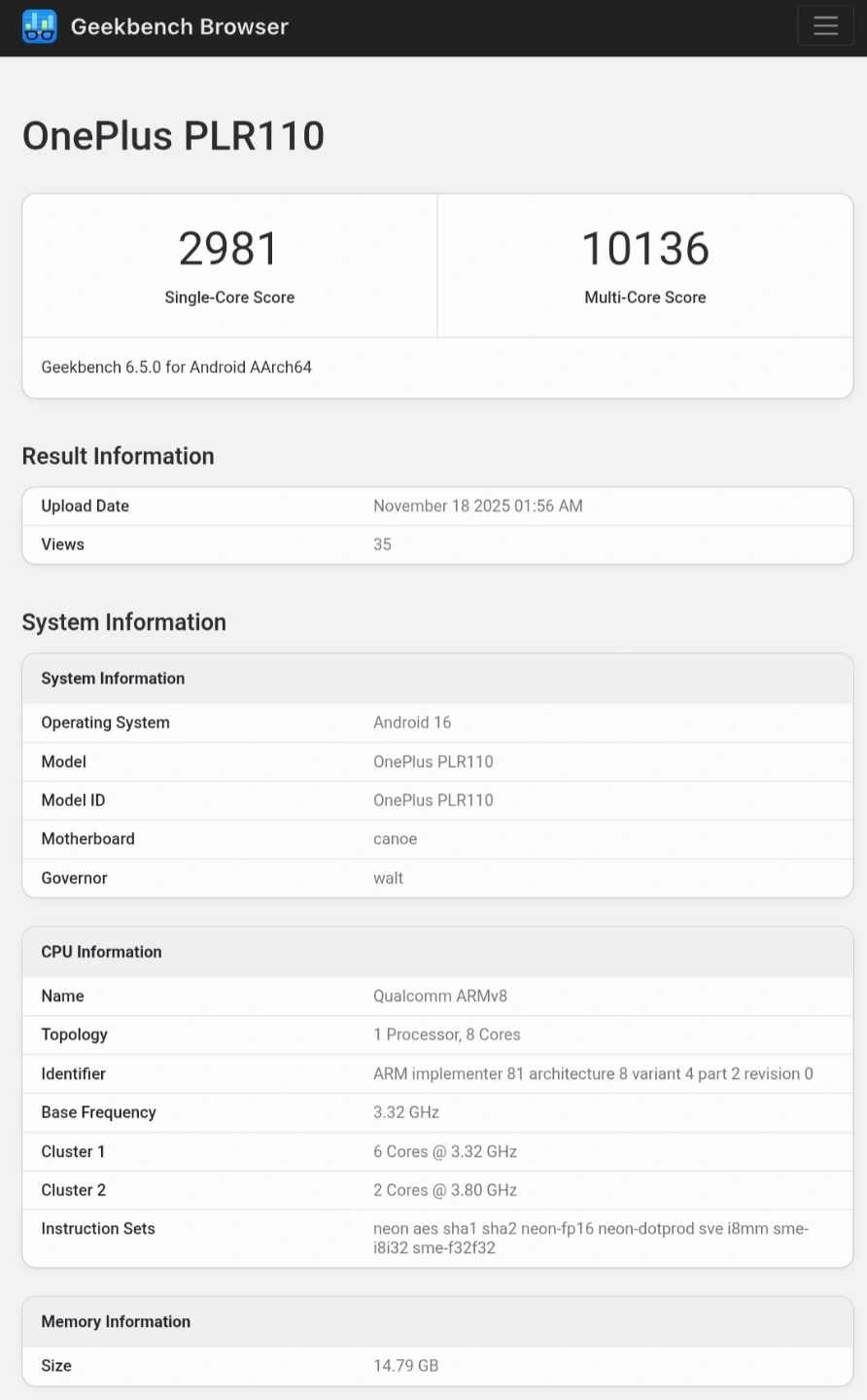This screenshot has width=867, height=1400.
Task: Click the CPU Information table header
Action: (x=101, y=952)
